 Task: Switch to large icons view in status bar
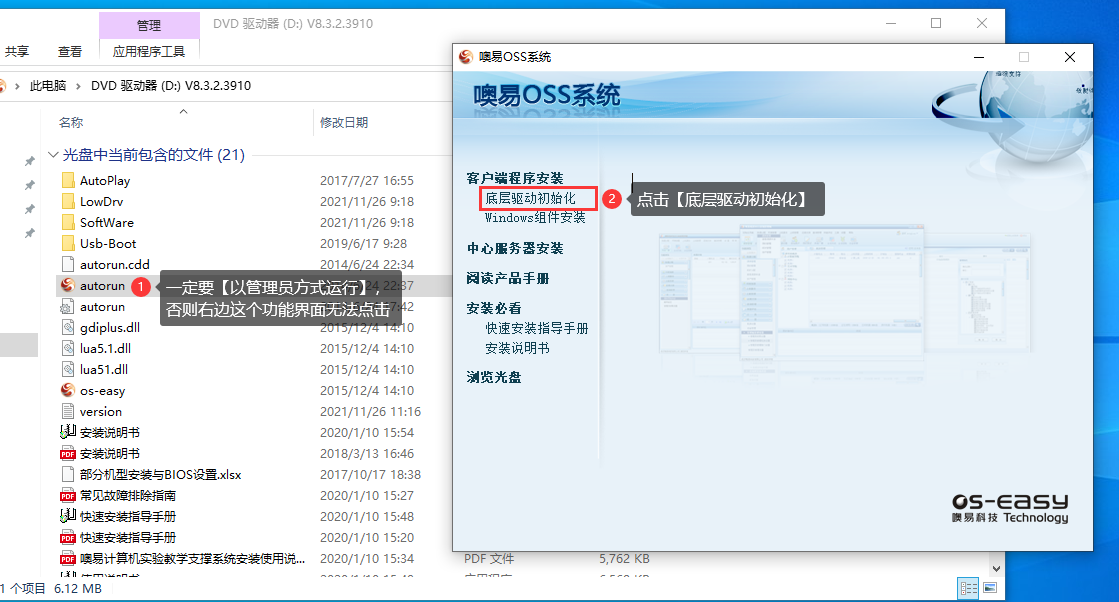pos(990,588)
